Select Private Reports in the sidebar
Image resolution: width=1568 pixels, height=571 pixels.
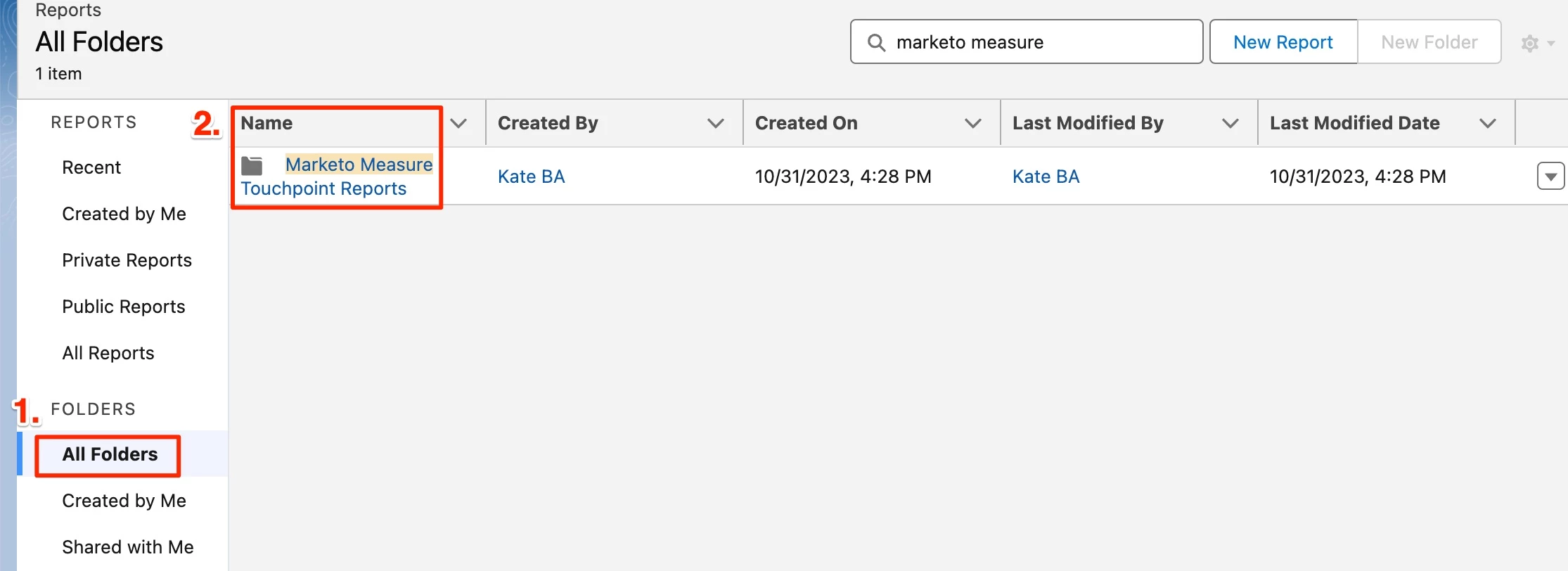coord(127,260)
